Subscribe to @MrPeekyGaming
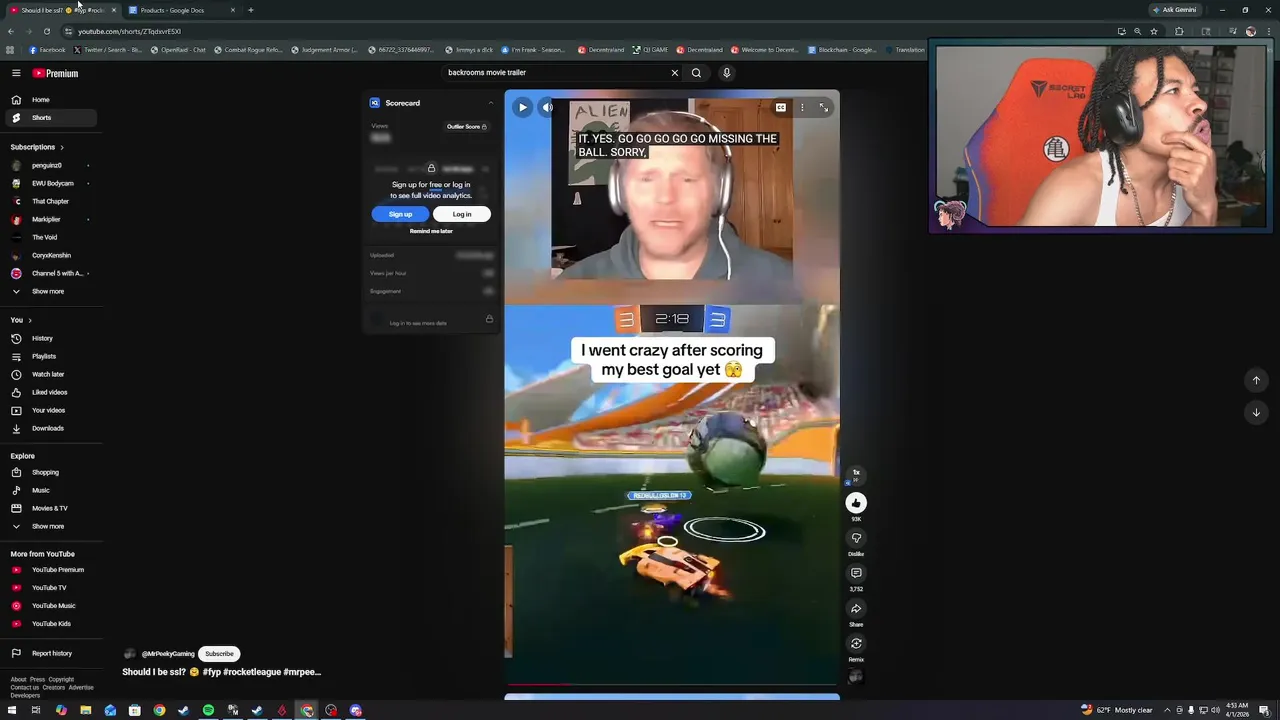The width and height of the screenshot is (1280, 720). tap(219, 654)
